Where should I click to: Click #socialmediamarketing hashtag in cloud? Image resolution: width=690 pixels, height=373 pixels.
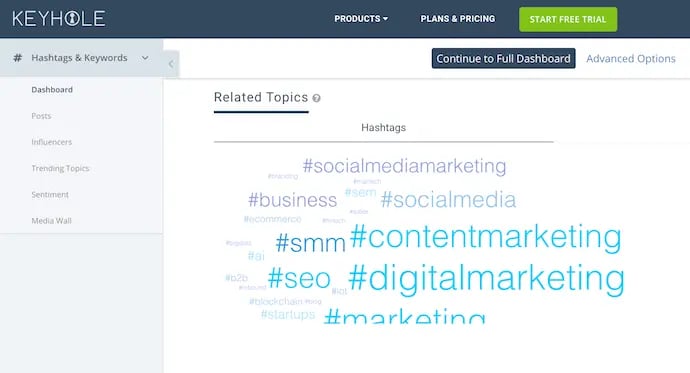click(x=404, y=166)
